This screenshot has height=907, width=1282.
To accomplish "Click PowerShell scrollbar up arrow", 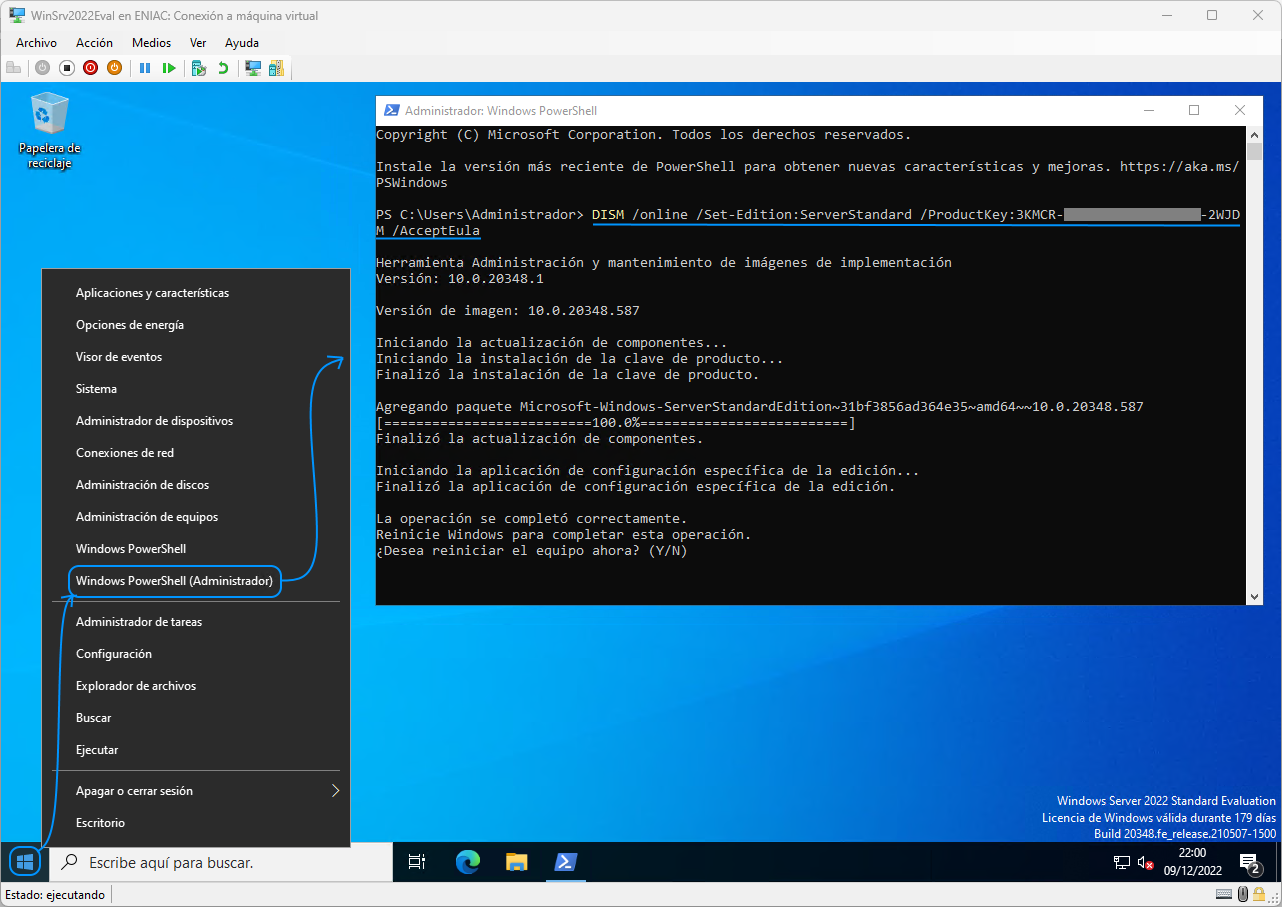I will click(x=1255, y=133).
